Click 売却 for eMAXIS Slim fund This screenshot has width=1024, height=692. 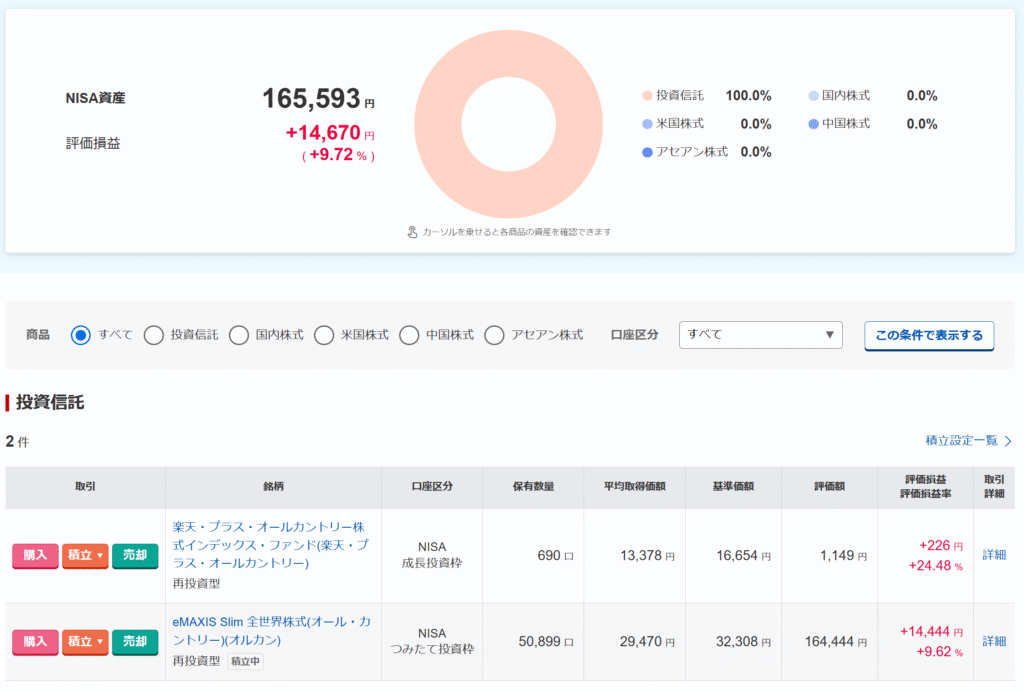point(135,641)
